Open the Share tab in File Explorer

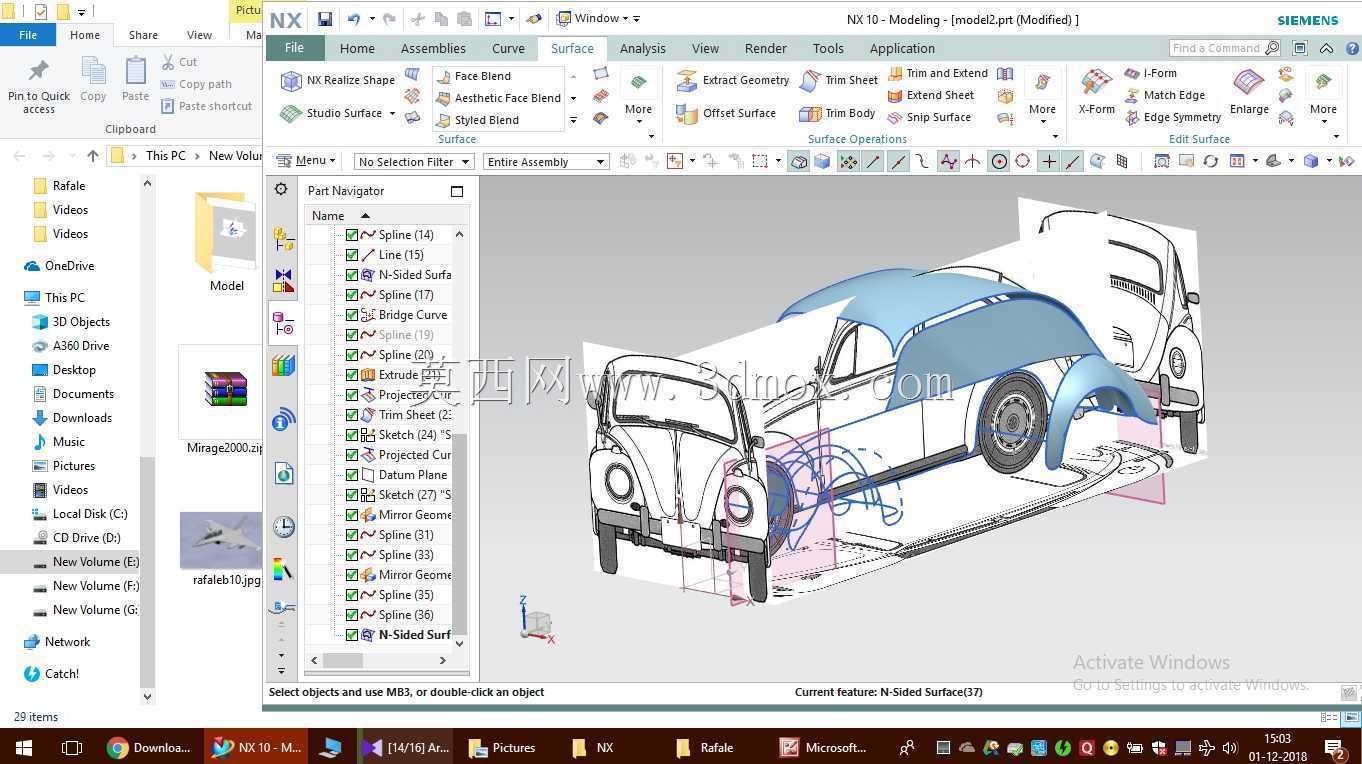(143, 35)
